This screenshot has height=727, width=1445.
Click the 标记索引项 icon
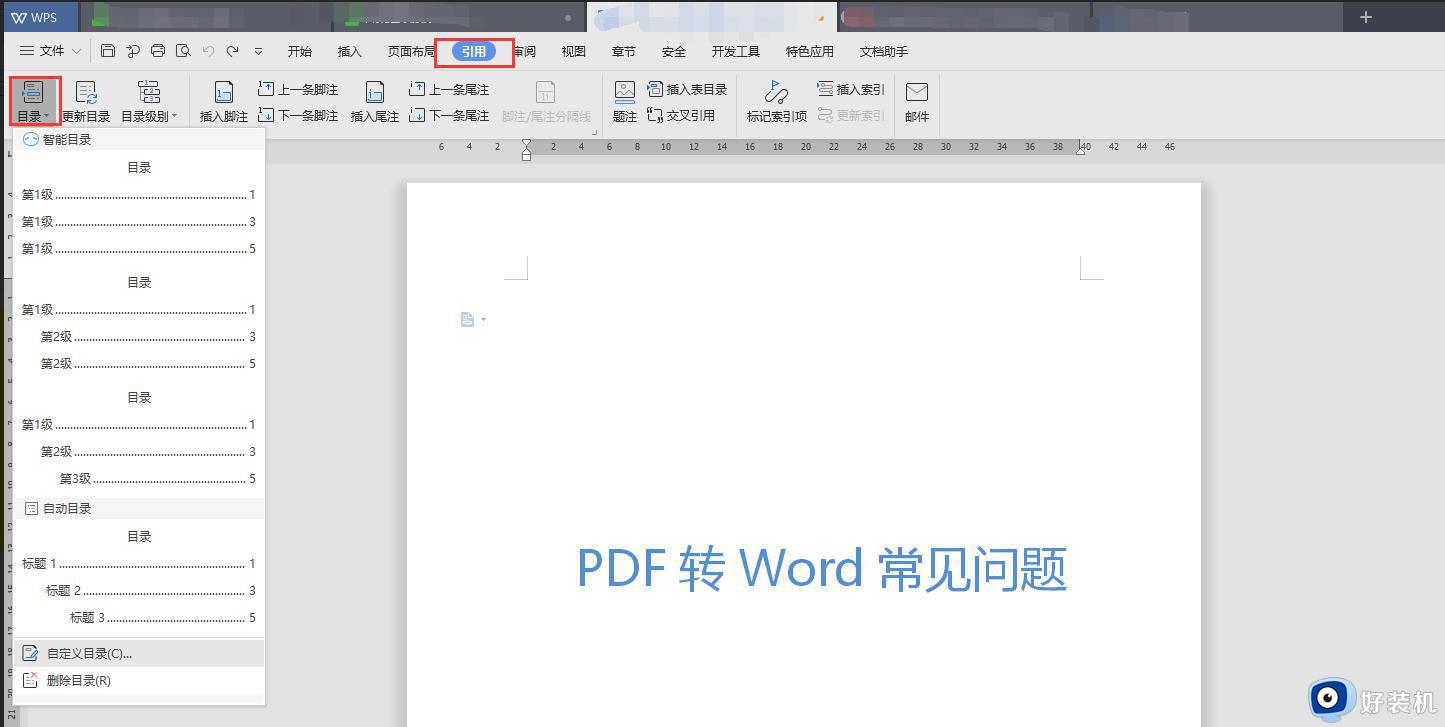click(777, 93)
